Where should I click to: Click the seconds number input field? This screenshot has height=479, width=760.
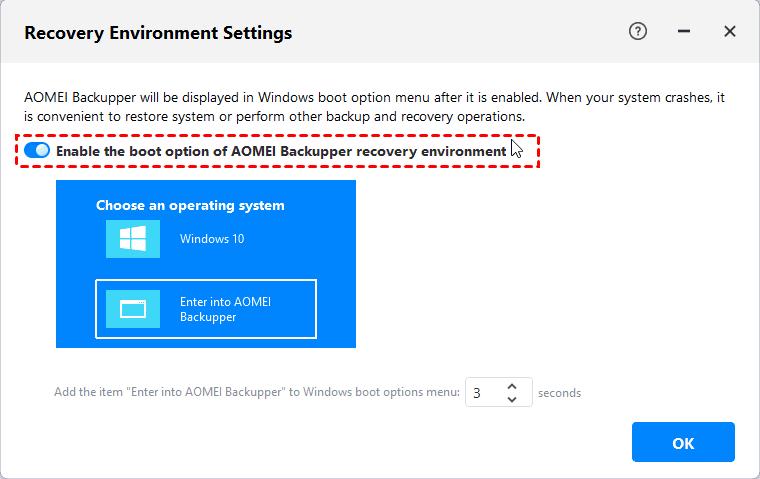tap(484, 393)
